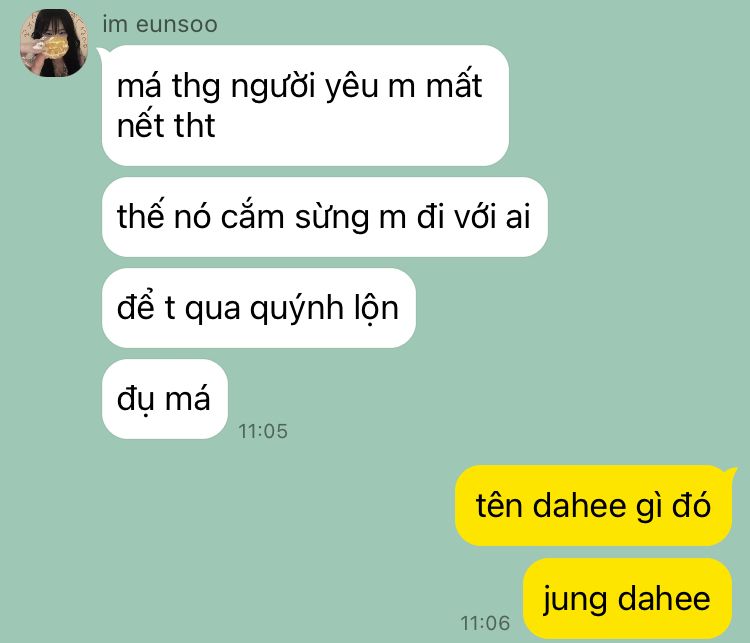Screen dimensions: 750x643
Task: Click the word 'cắm' in the second message
Action: click(x=253, y=216)
